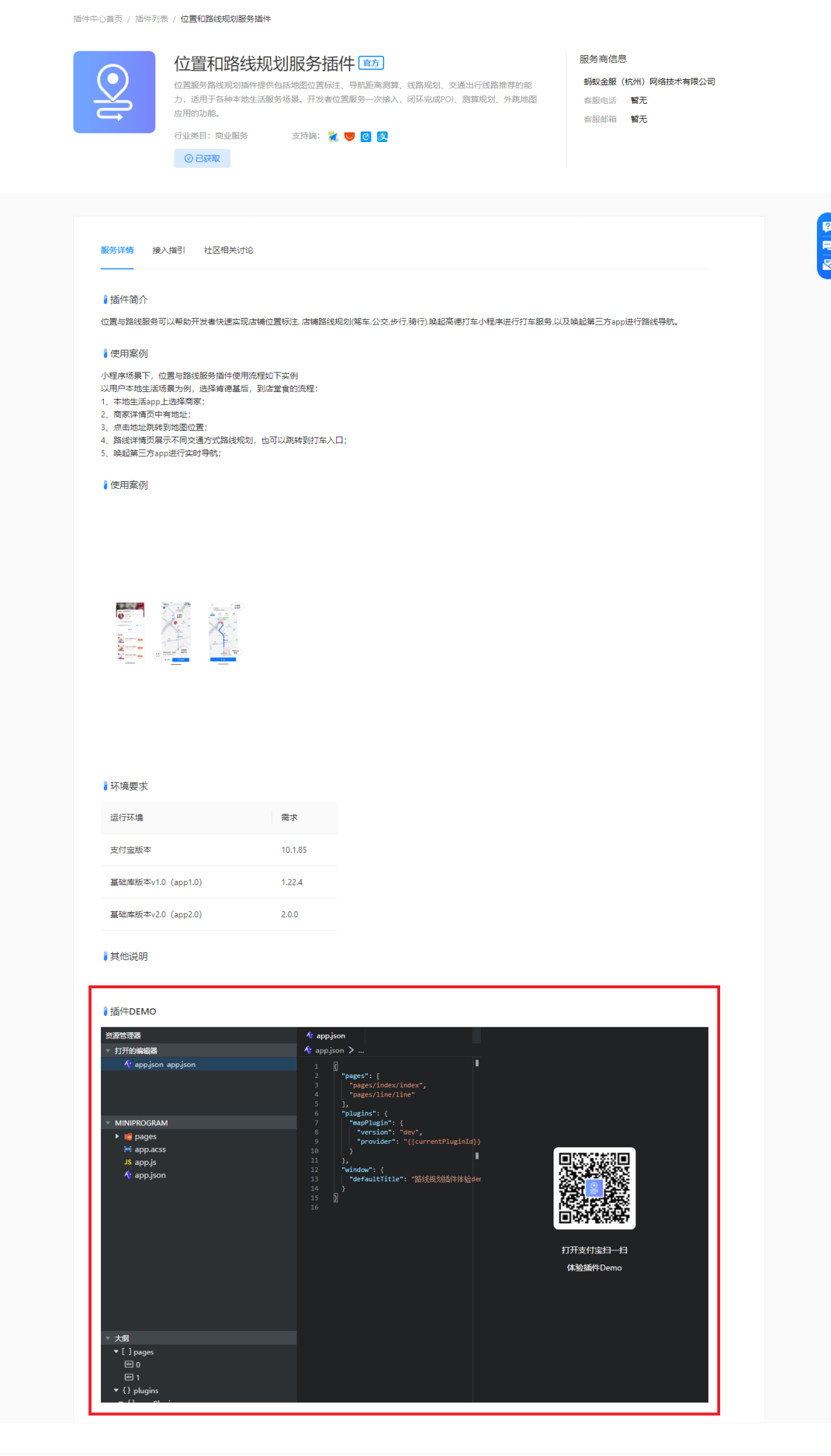This screenshot has width=831, height=1456.
Task: Click the 官方 official badge
Action: (371, 63)
